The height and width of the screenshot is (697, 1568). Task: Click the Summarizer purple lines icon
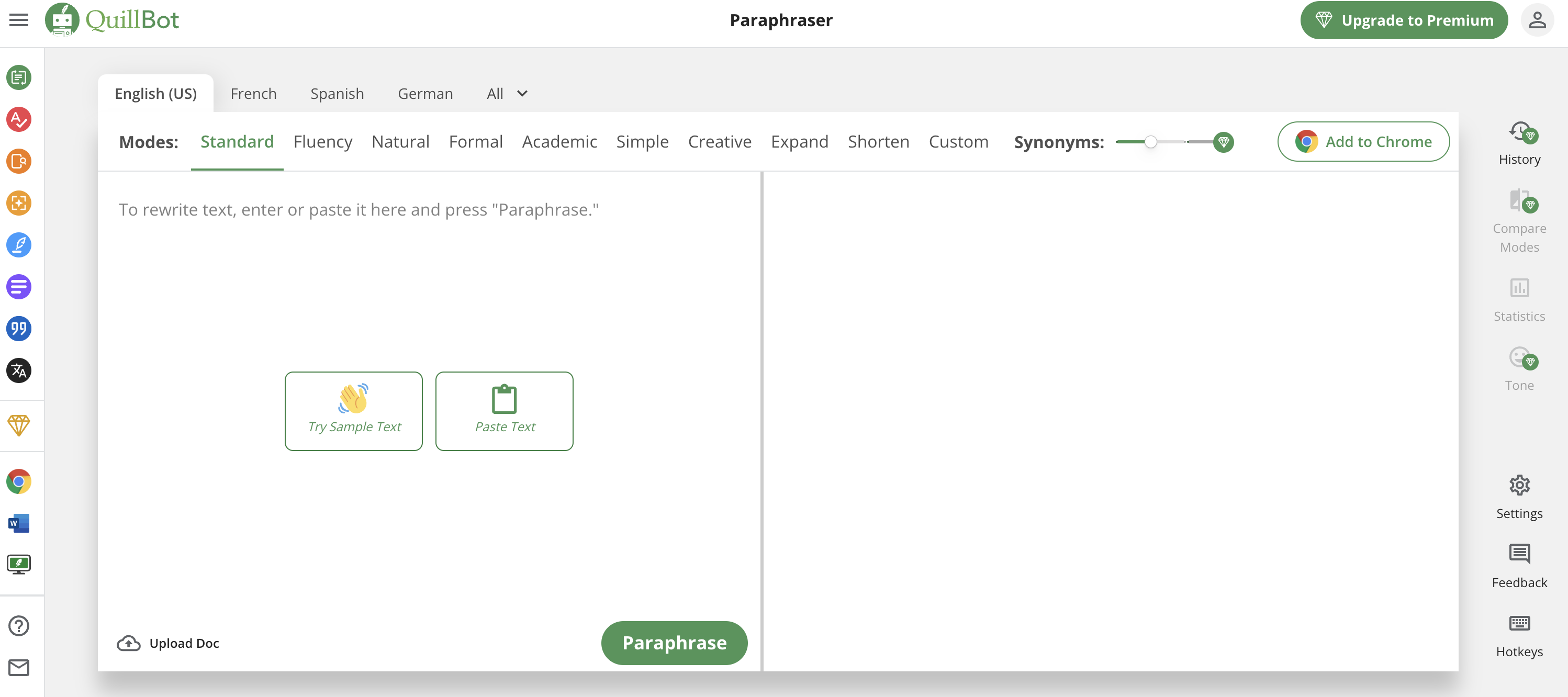point(19,287)
